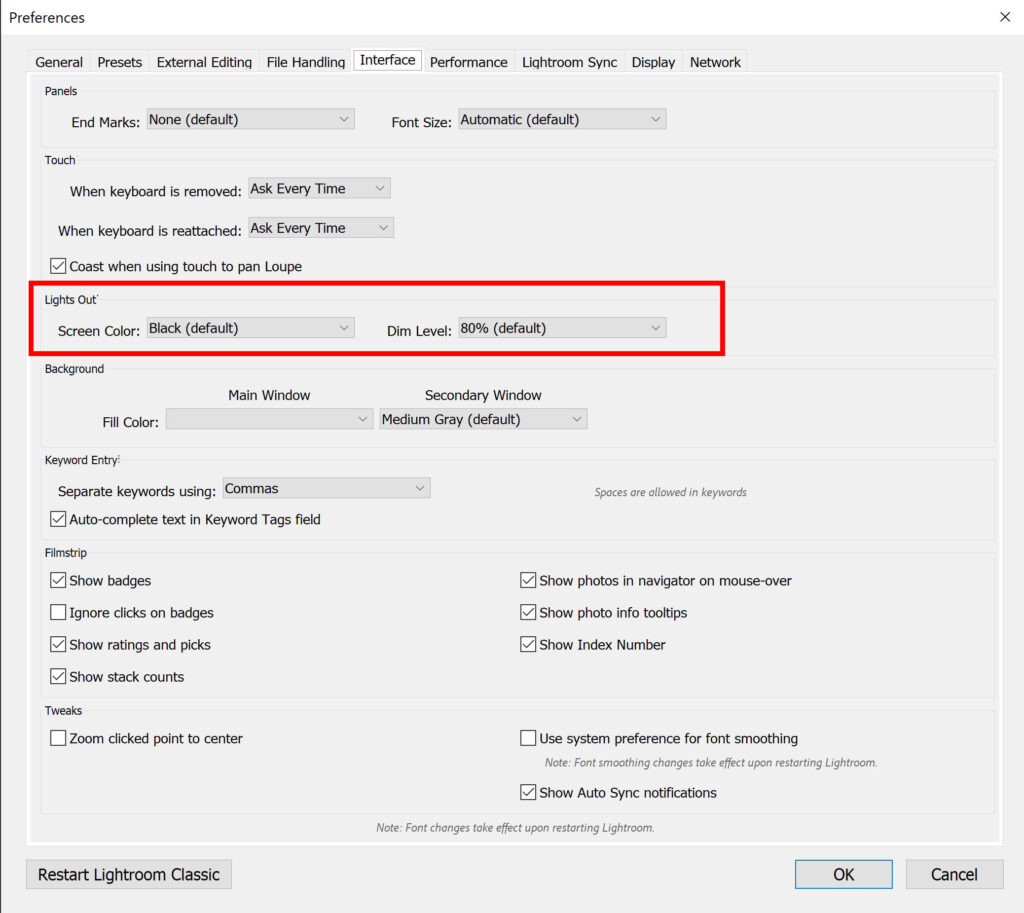Open the 'When keyboard is reattached' dropdown
1024x913 pixels.
coord(321,228)
